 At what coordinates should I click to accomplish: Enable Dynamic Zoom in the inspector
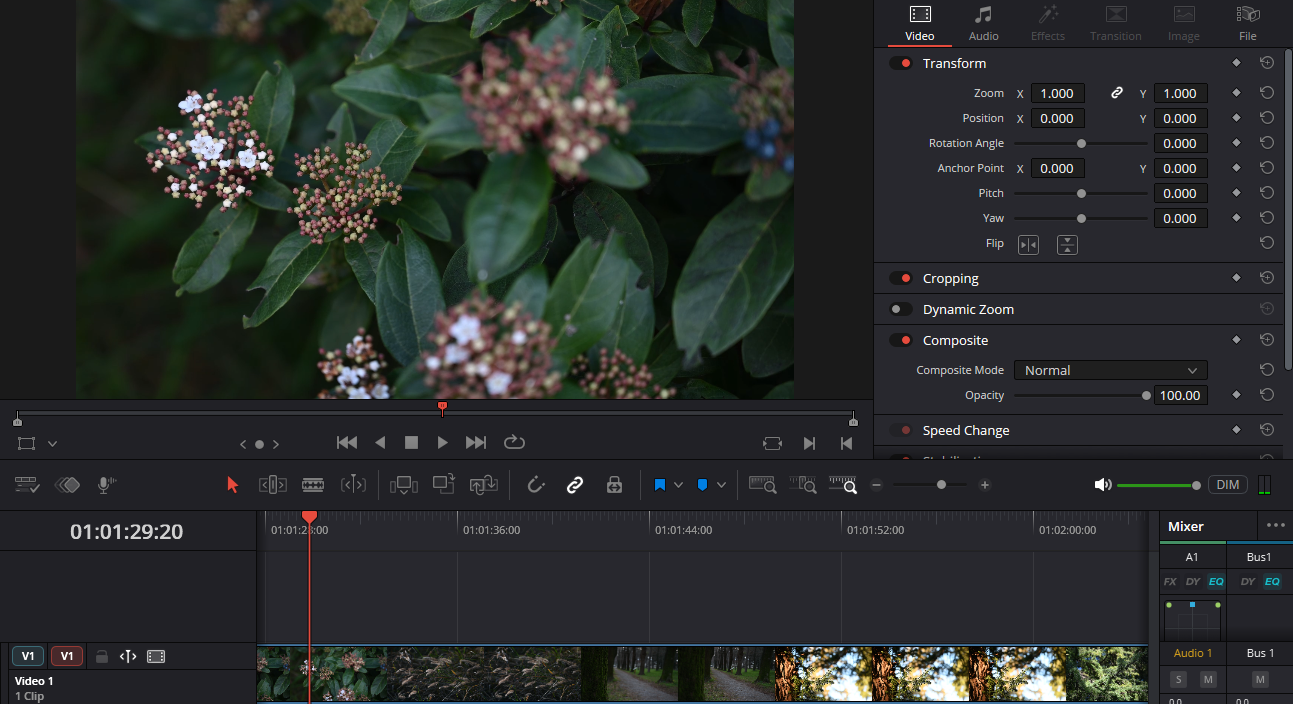click(899, 309)
